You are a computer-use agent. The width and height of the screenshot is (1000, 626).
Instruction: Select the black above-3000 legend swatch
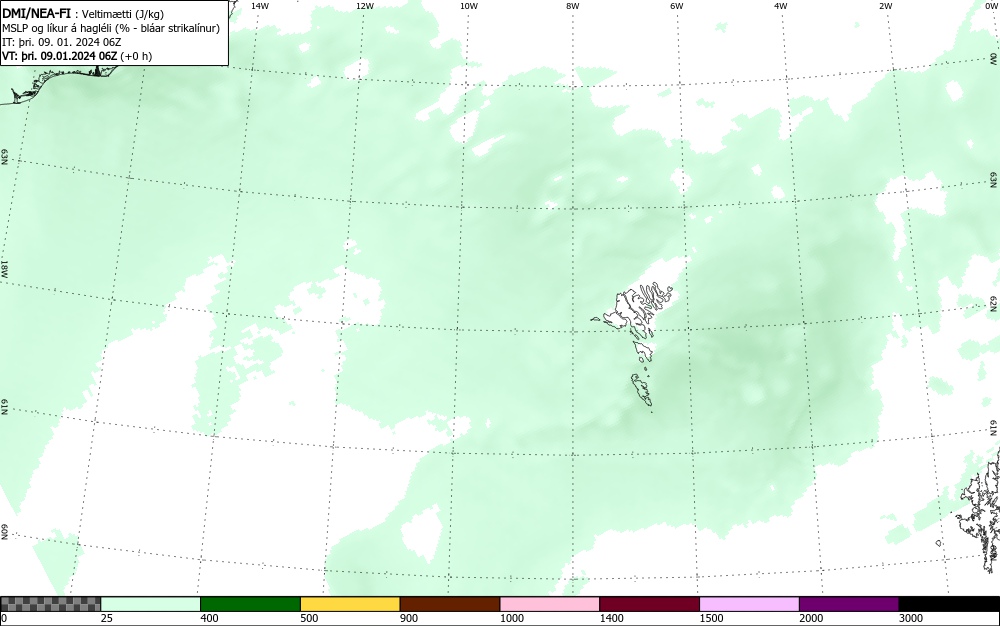pos(949,604)
